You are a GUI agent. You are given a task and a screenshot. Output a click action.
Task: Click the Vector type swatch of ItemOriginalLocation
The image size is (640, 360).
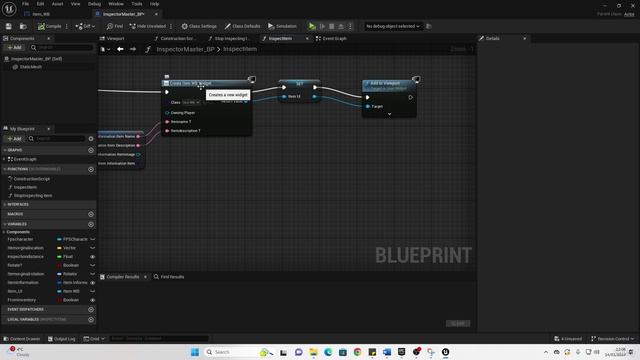59,248
